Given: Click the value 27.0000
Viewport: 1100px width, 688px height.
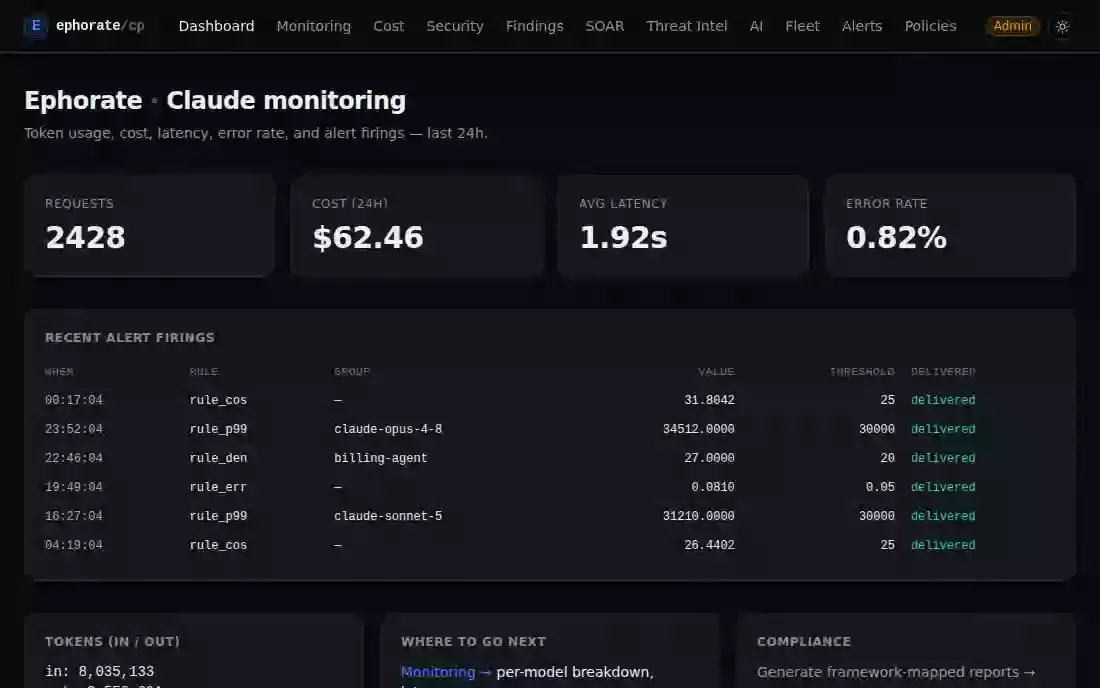Looking at the screenshot, I should pos(709,458).
